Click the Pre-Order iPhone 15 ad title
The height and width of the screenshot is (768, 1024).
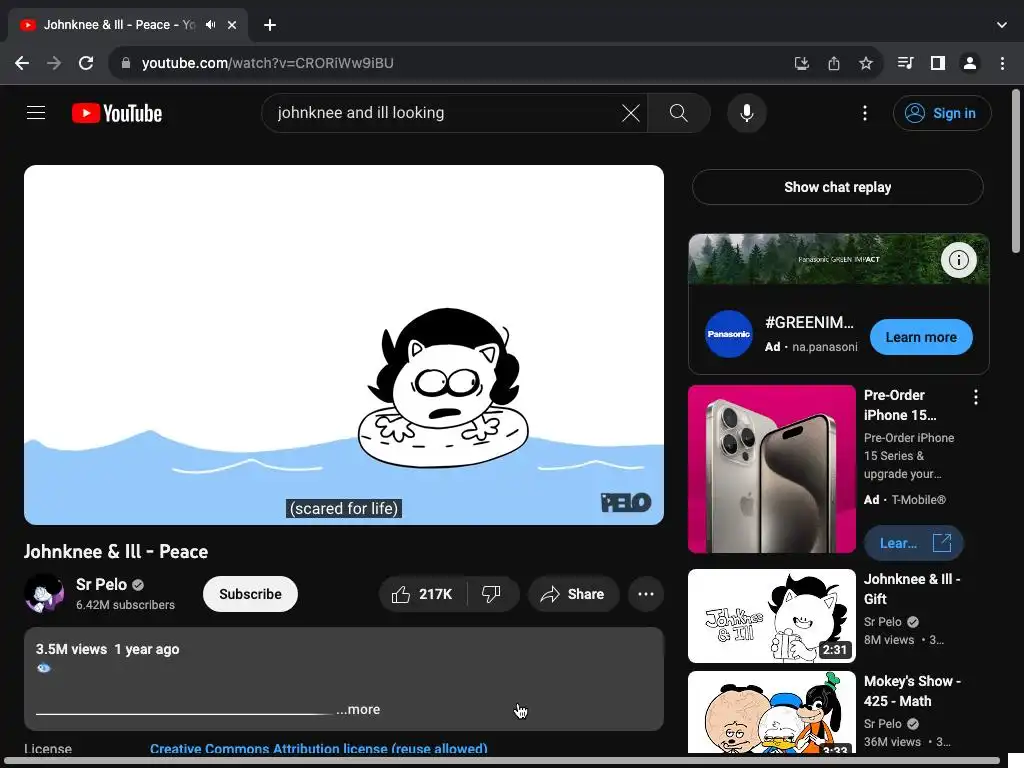tap(900, 405)
